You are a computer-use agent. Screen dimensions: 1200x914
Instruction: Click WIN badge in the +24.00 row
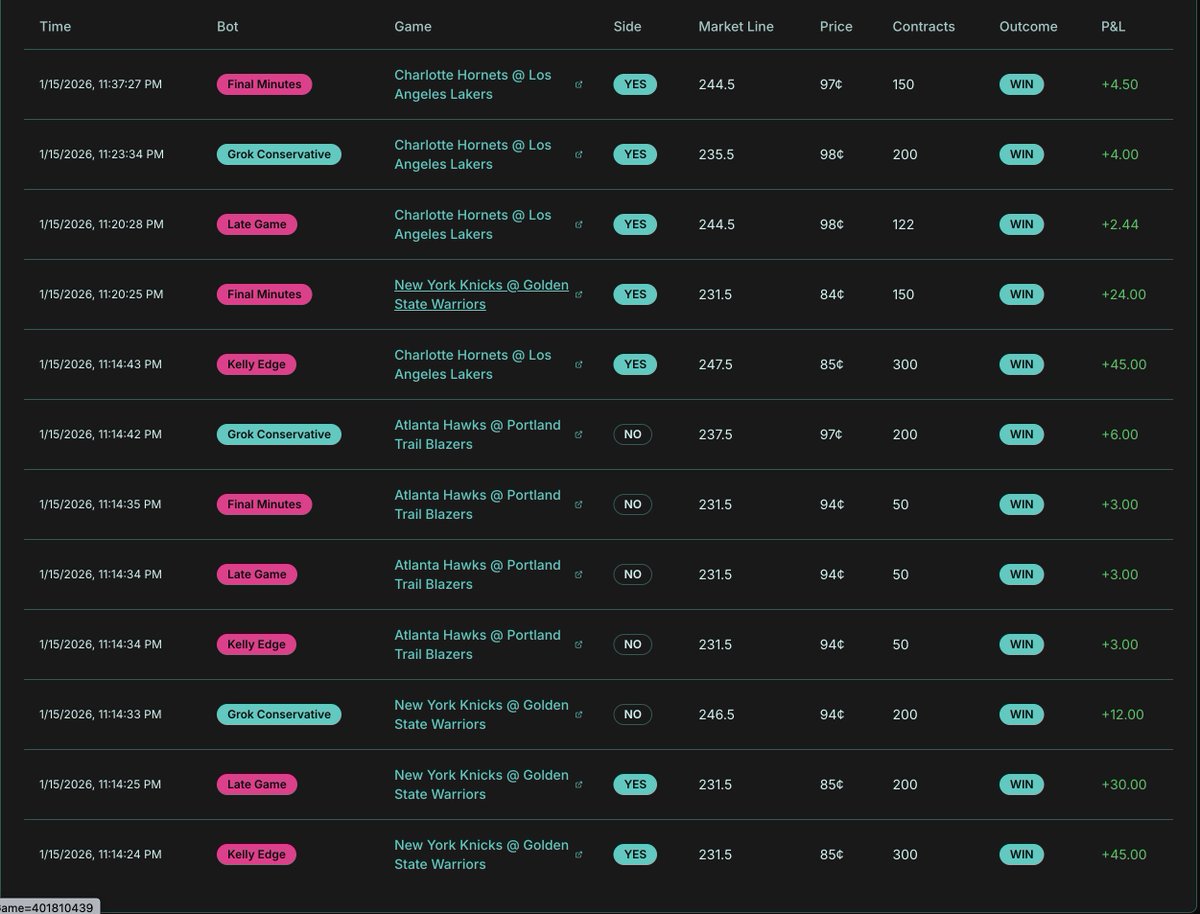1022,295
